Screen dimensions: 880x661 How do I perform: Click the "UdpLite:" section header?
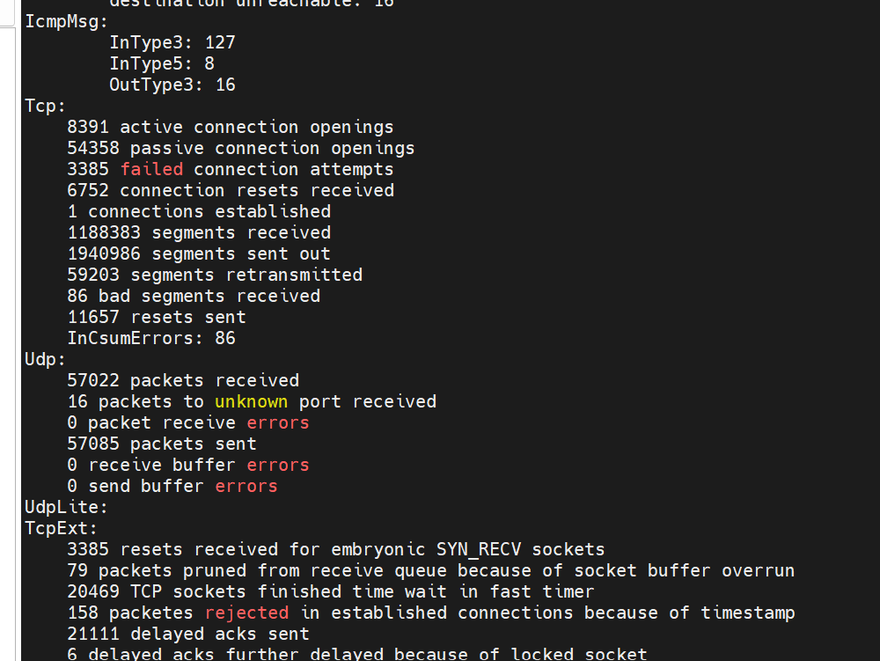67,507
